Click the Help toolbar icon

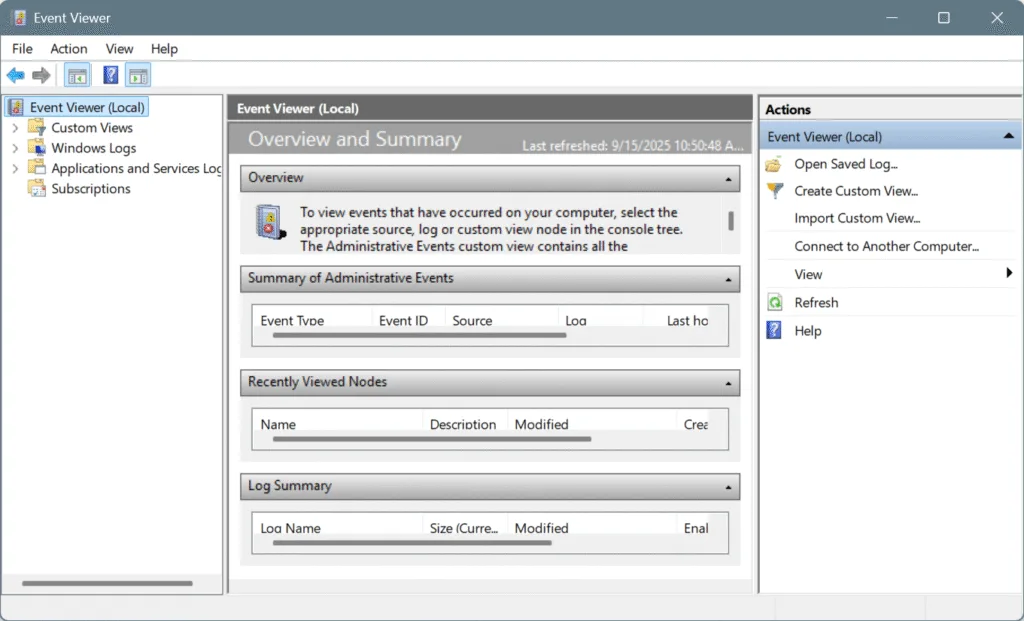109,74
